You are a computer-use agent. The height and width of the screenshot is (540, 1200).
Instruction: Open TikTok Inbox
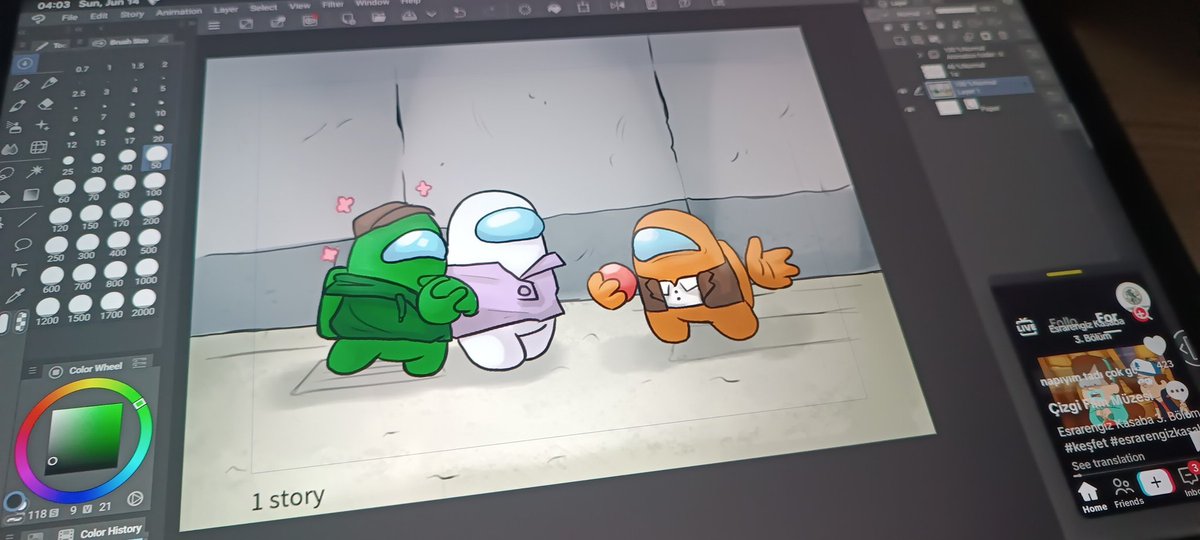(x=1190, y=480)
